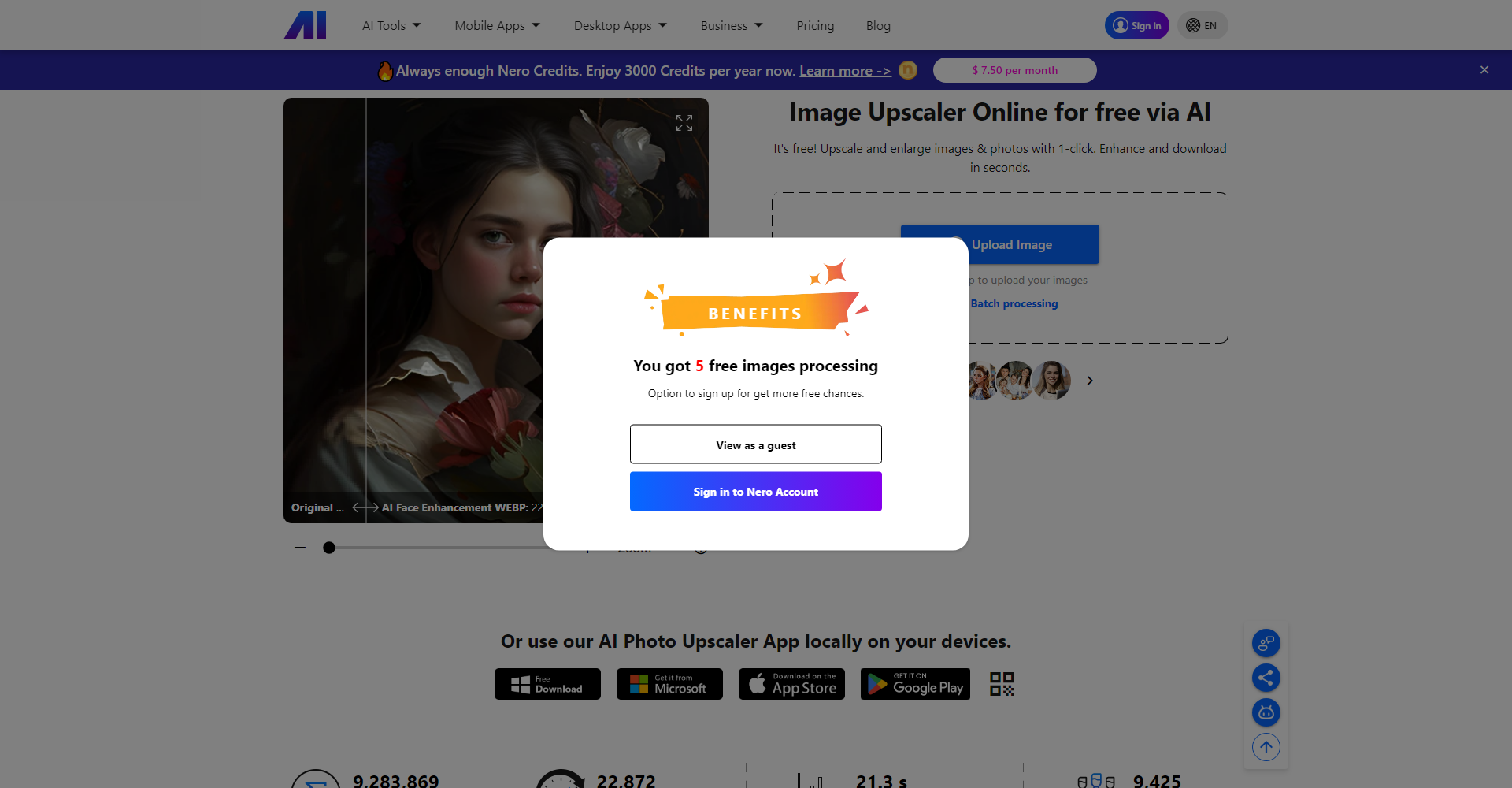Screen dimensions: 1512x788
Task: Open the customer feedback chat icon
Action: coord(1266,642)
